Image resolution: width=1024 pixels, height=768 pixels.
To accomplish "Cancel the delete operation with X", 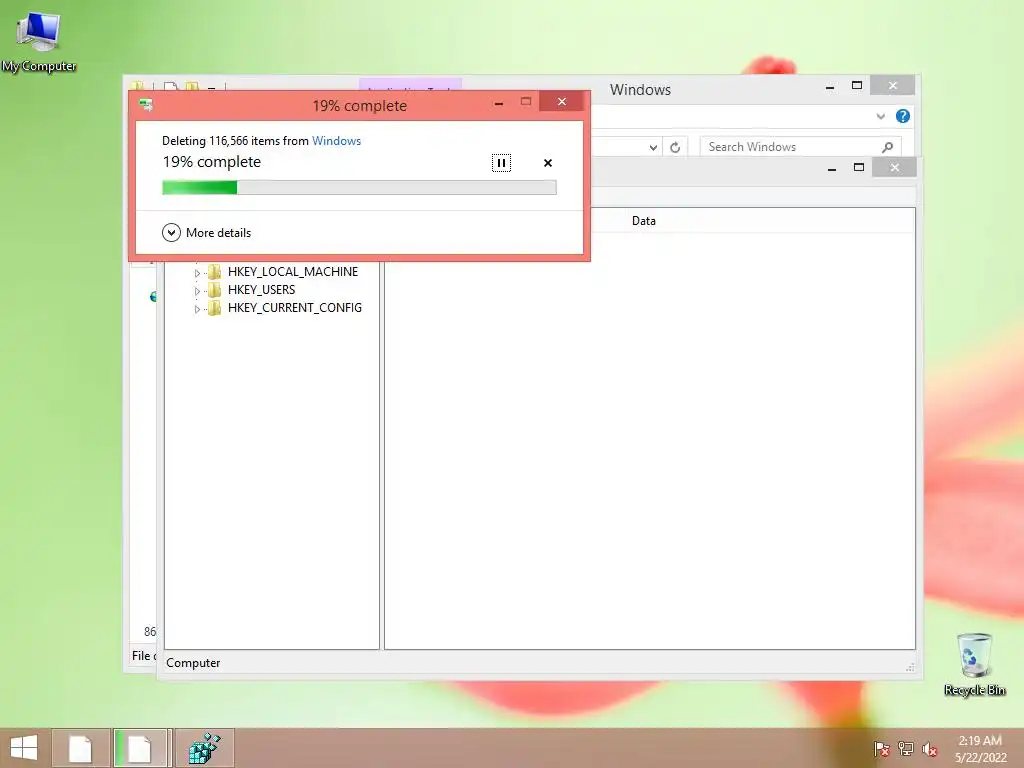I will tap(548, 163).
